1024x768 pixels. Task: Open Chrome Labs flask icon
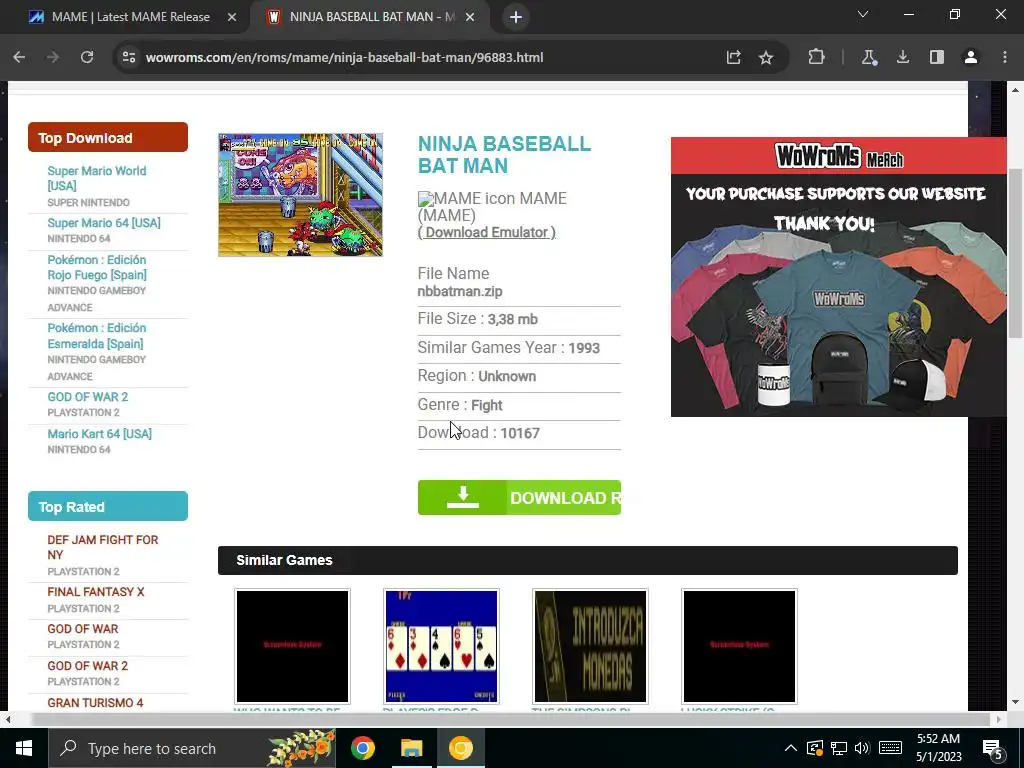869,57
